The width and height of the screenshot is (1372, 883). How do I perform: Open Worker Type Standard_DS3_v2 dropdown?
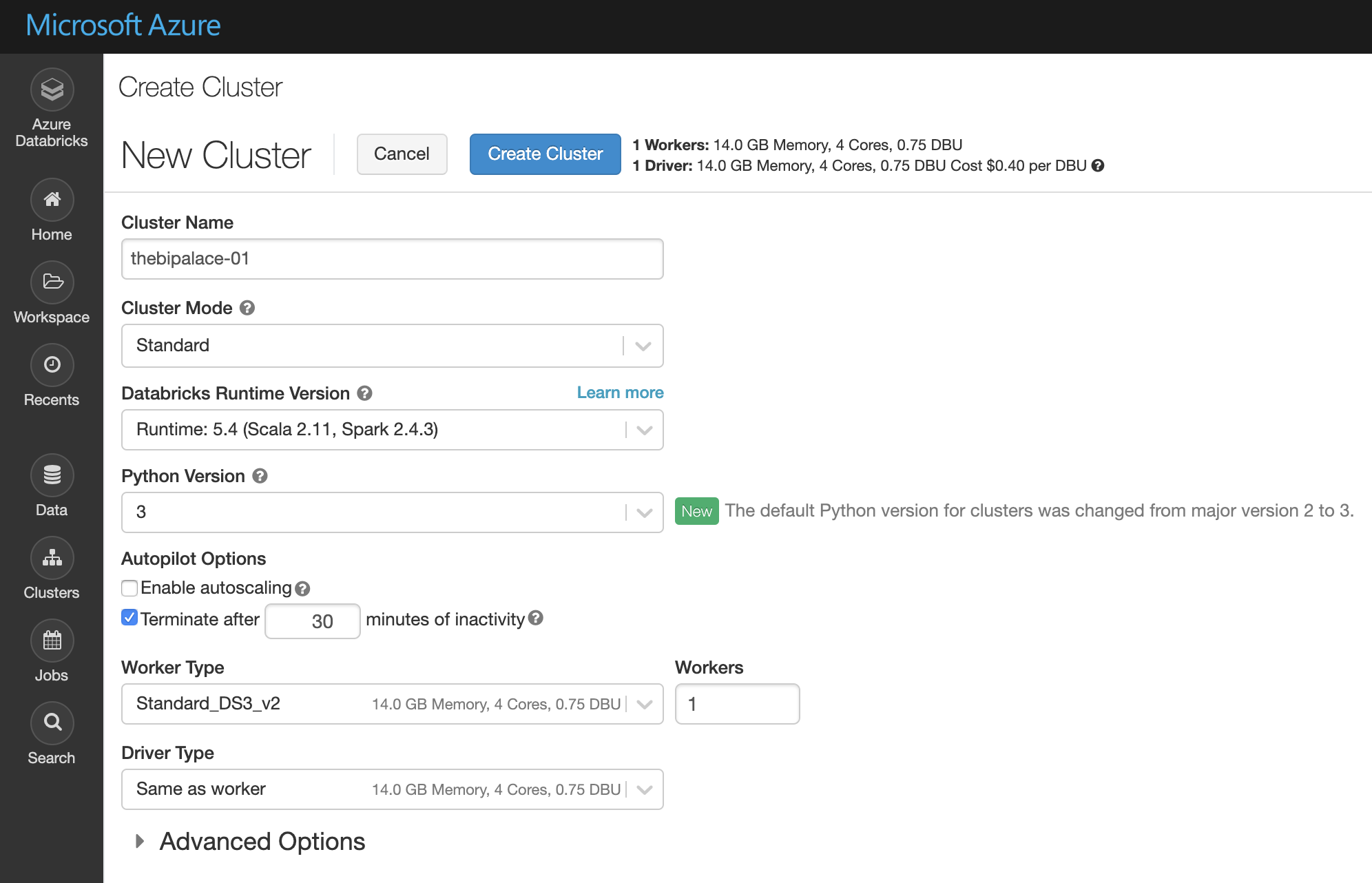(x=392, y=704)
